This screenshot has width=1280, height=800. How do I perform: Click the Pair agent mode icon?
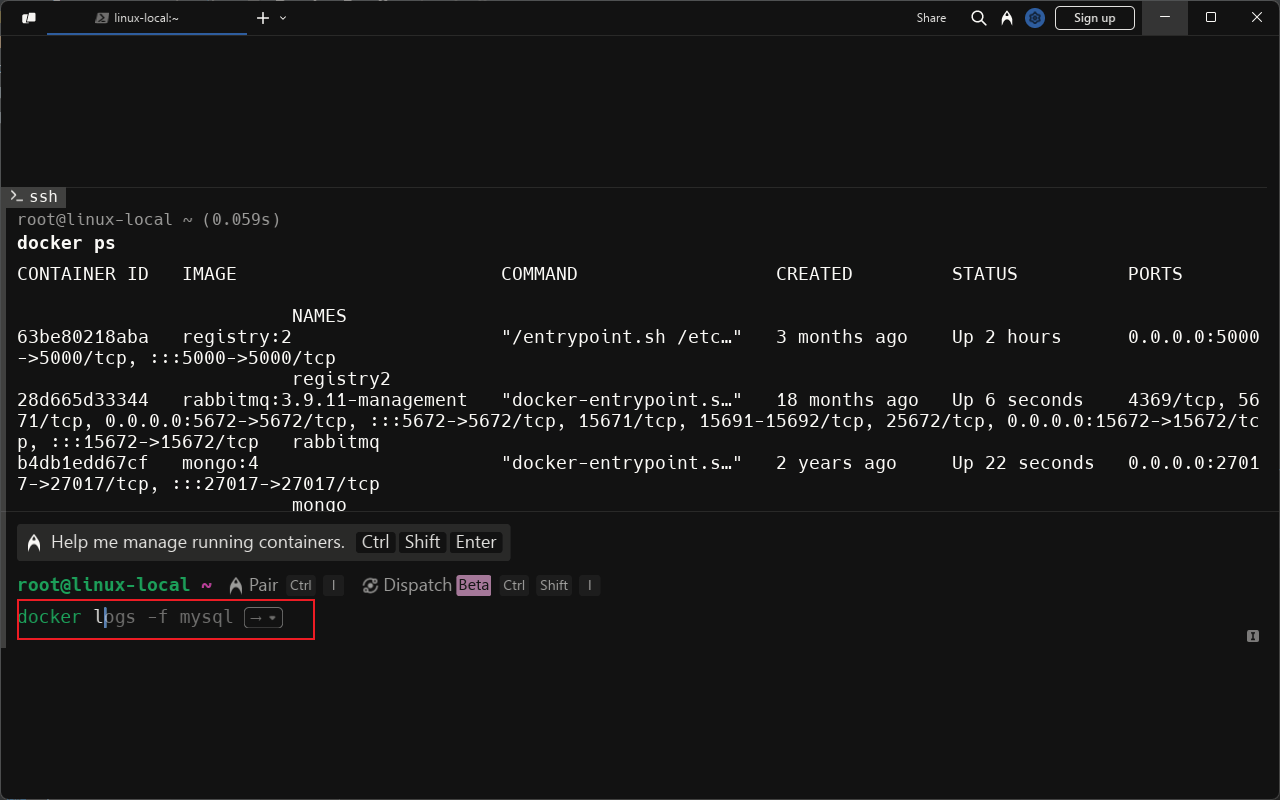coord(236,586)
